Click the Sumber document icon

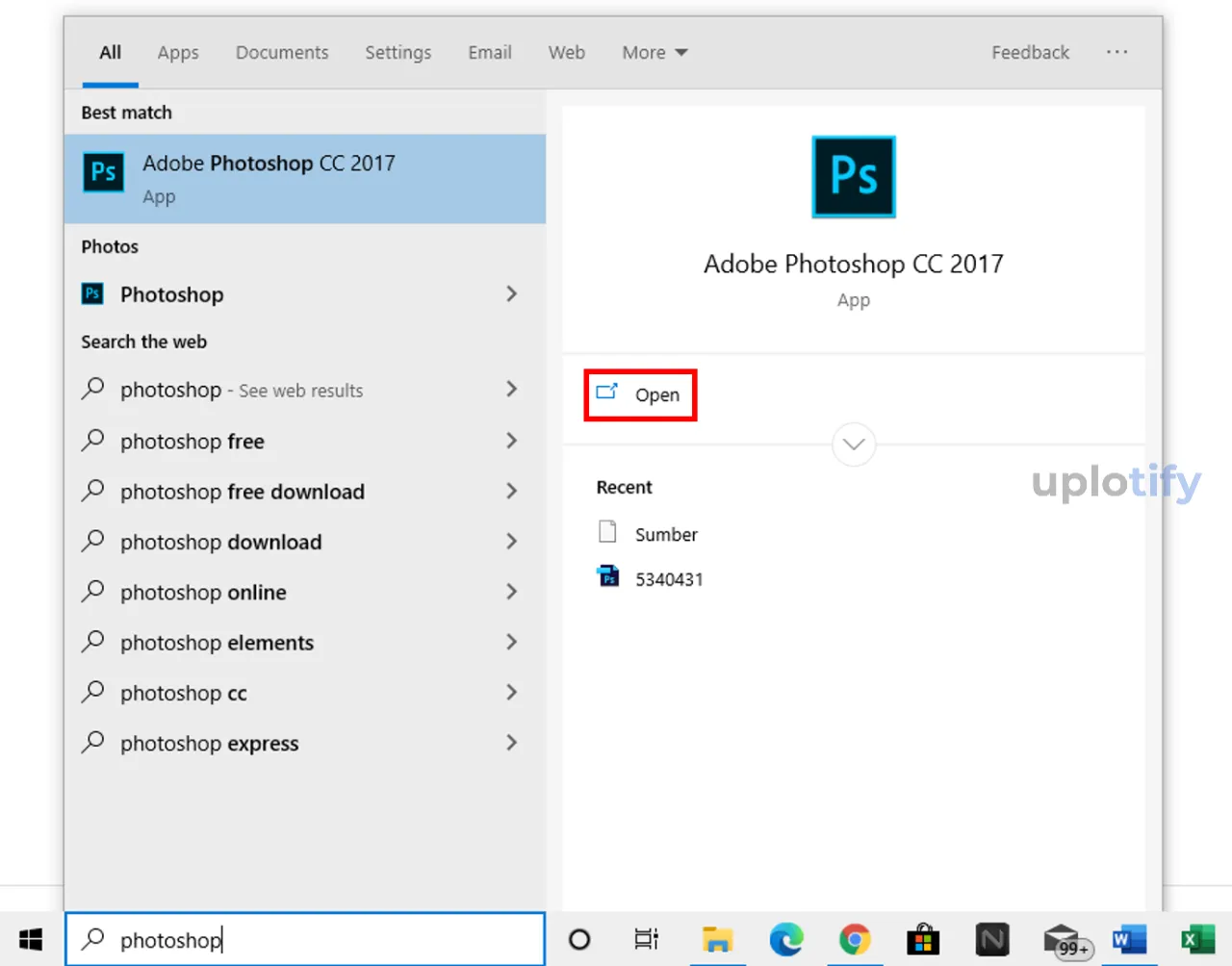(x=607, y=531)
